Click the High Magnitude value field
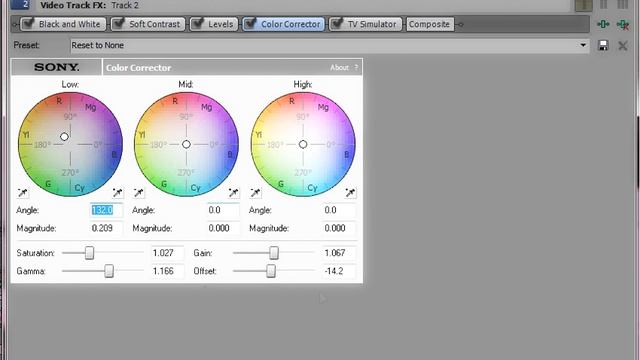The image size is (640, 360). pyautogui.click(x=339, y=228)
